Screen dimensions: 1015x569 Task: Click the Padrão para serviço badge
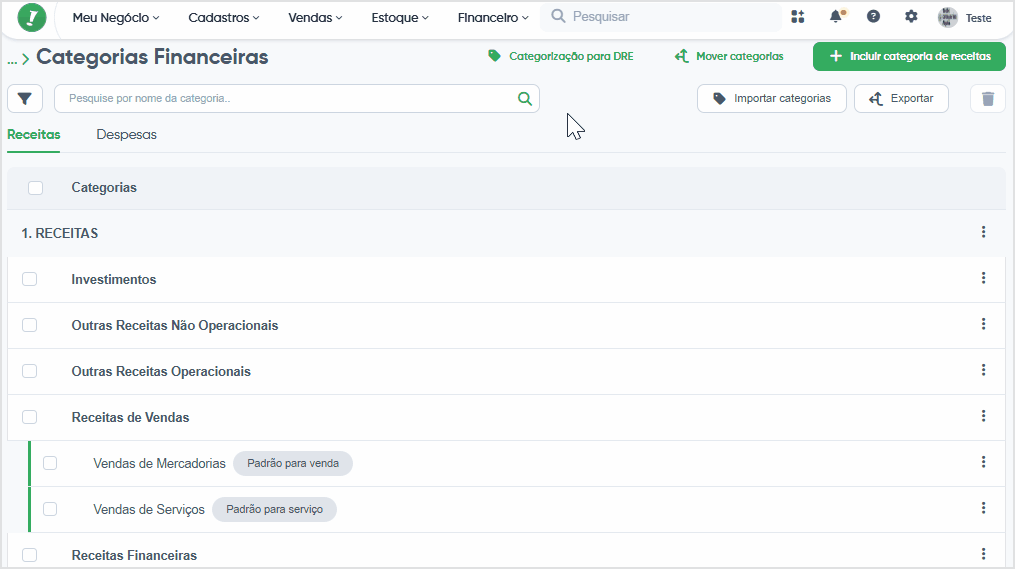click(x=274, y=509)
